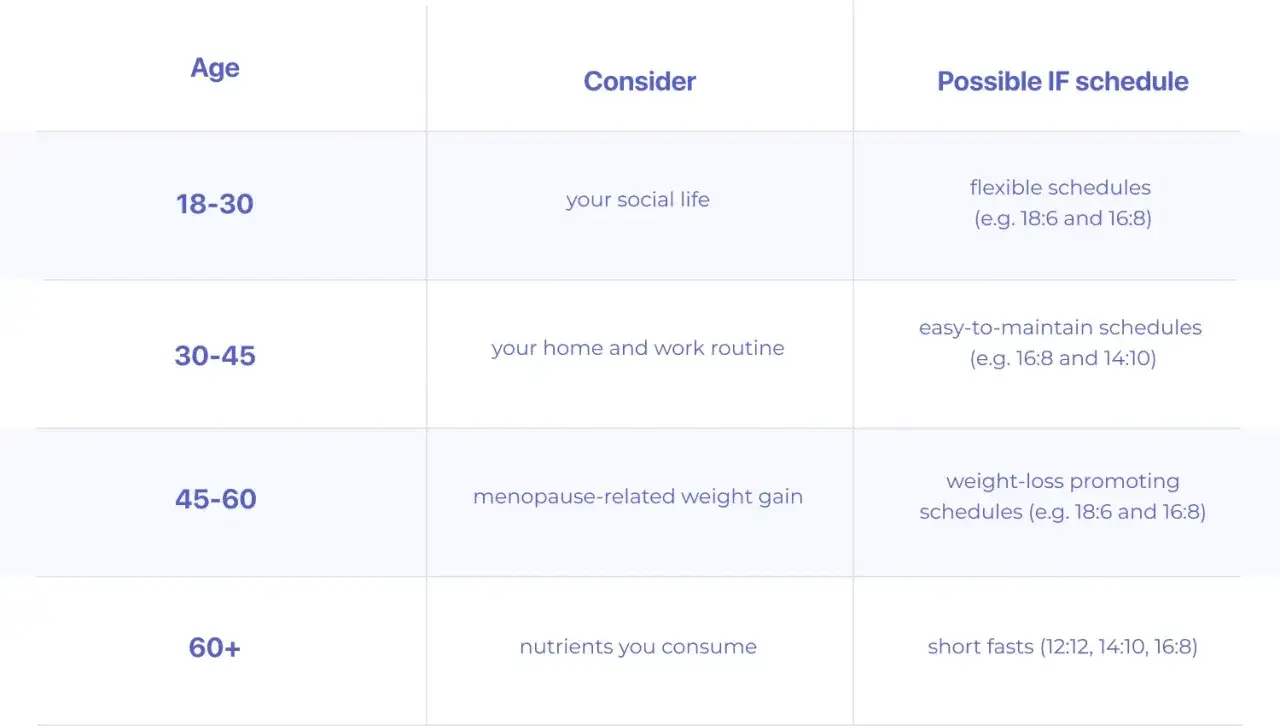This screenshot has height=726, width=1280.
Task: Click the Possible IF schedule header
Action: (x=1062, y=81)
